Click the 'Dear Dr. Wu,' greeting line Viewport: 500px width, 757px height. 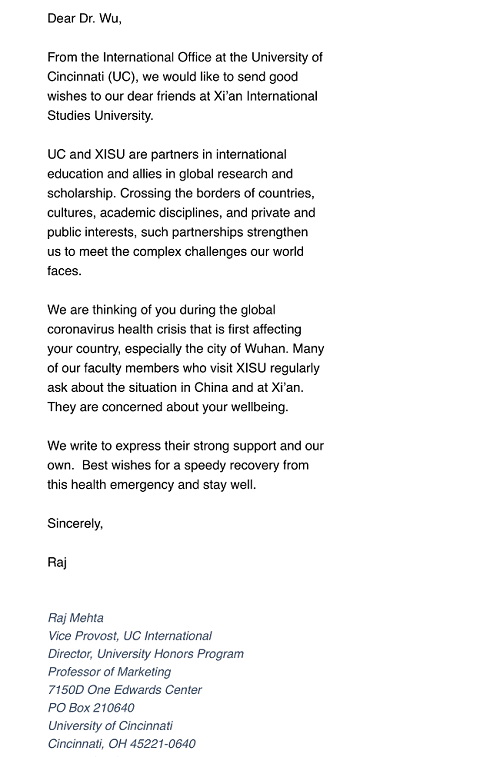tap(84, 18)
